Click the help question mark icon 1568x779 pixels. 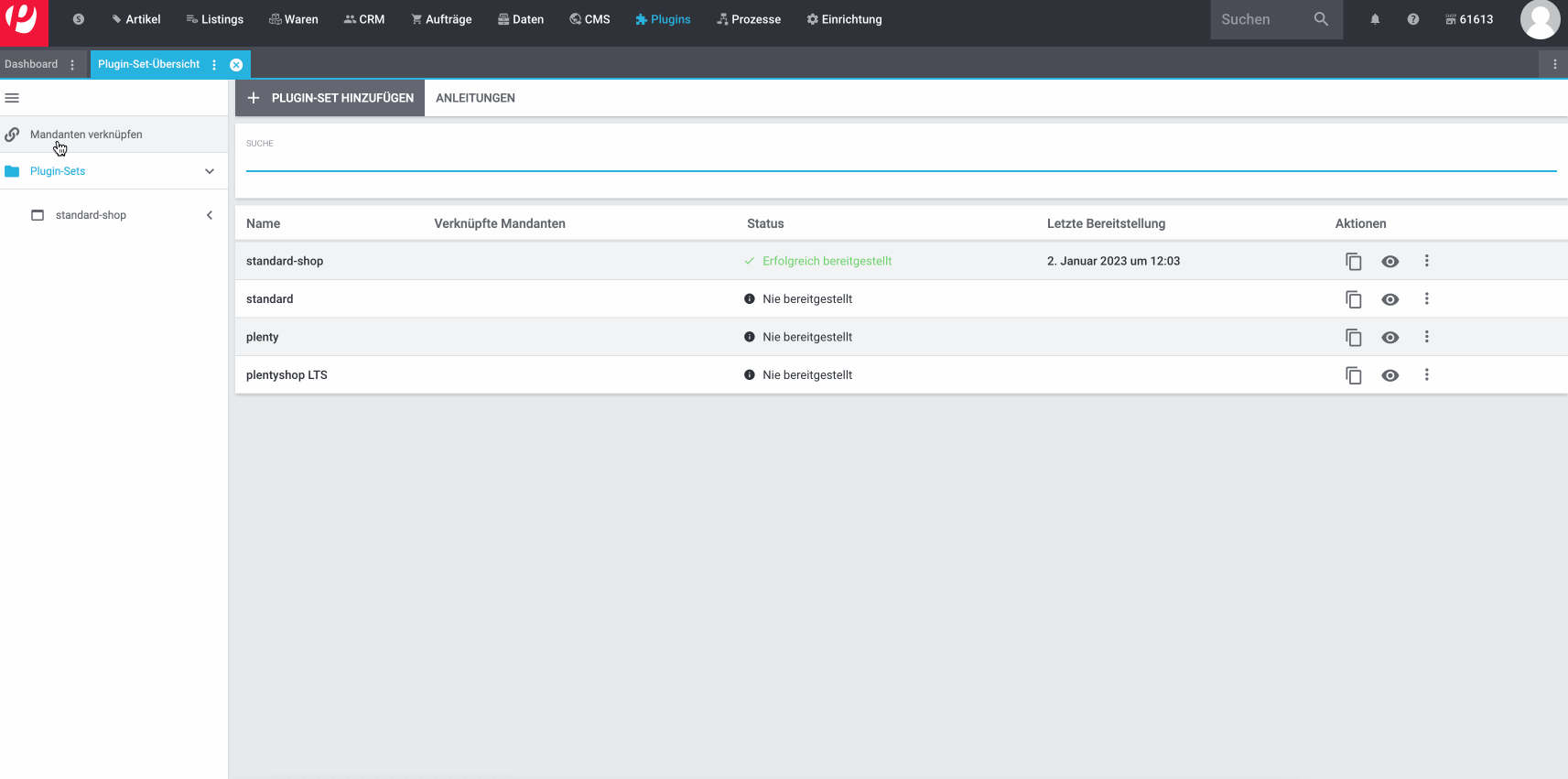(1412, 19)
